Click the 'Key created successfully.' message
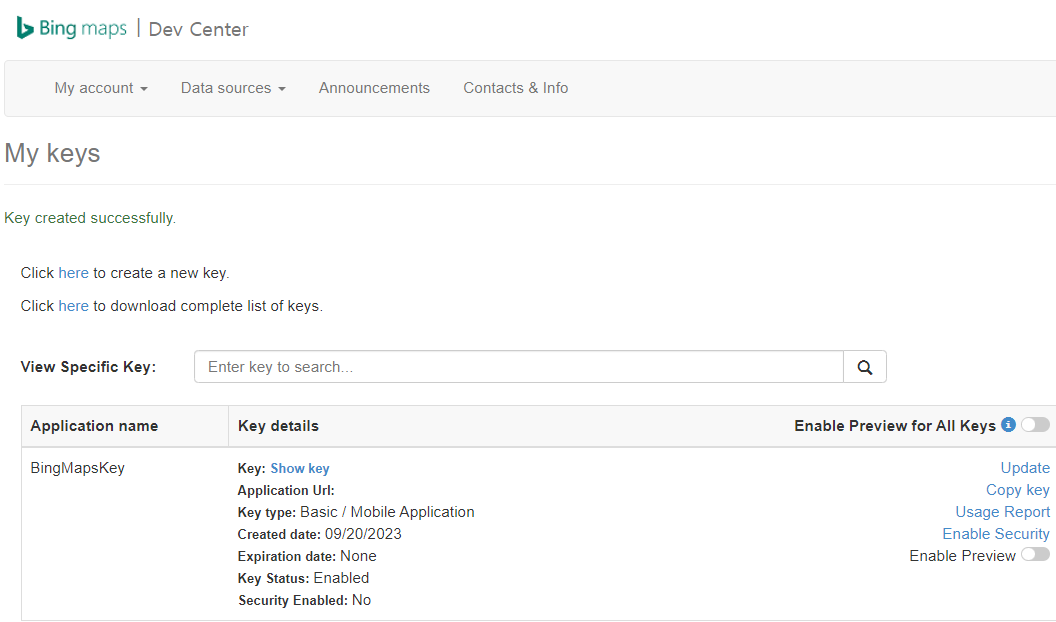The image size is (1056, 622). pos(90,218)
